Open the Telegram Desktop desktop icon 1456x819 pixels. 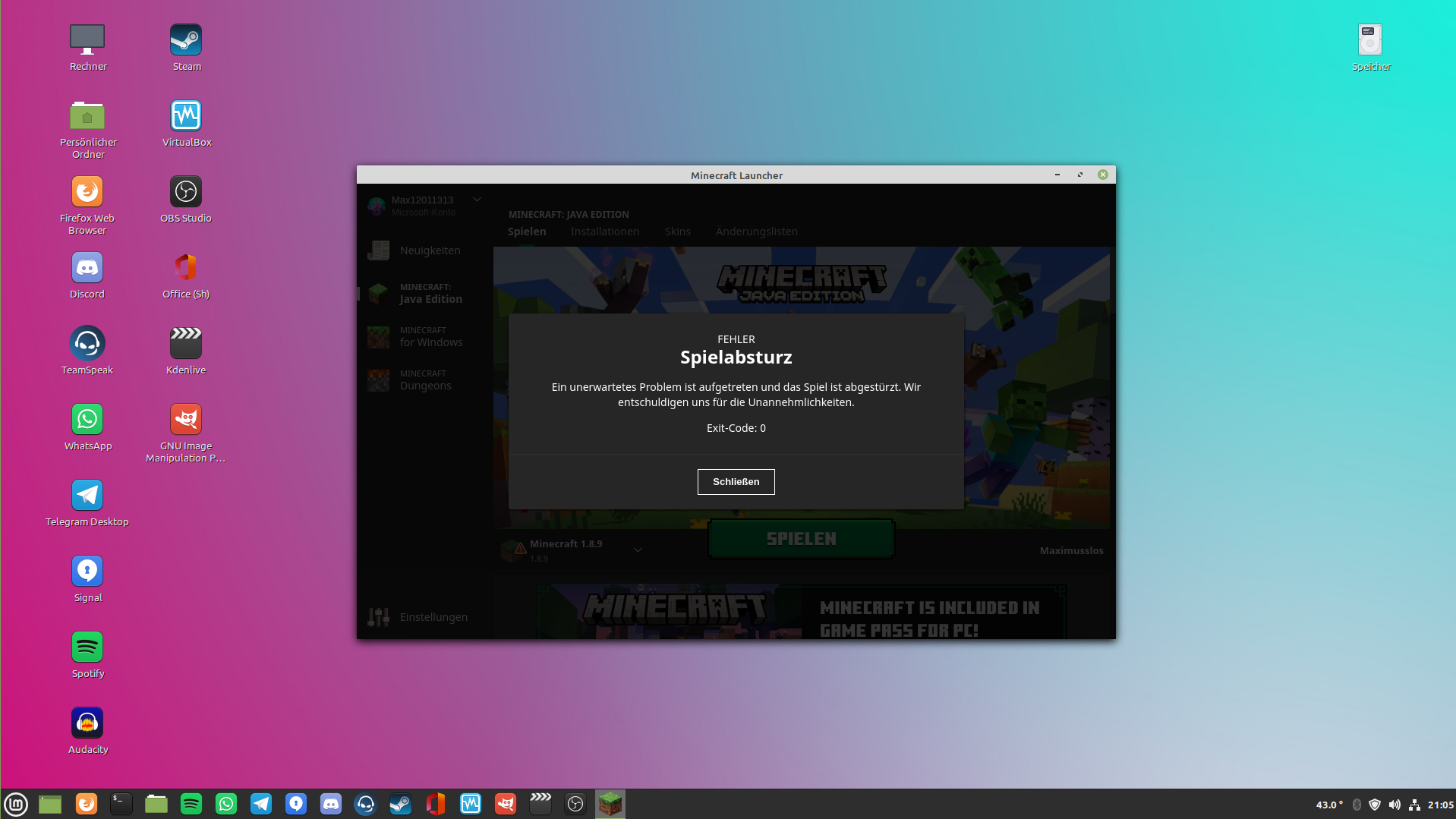click(x=87, y=503)
